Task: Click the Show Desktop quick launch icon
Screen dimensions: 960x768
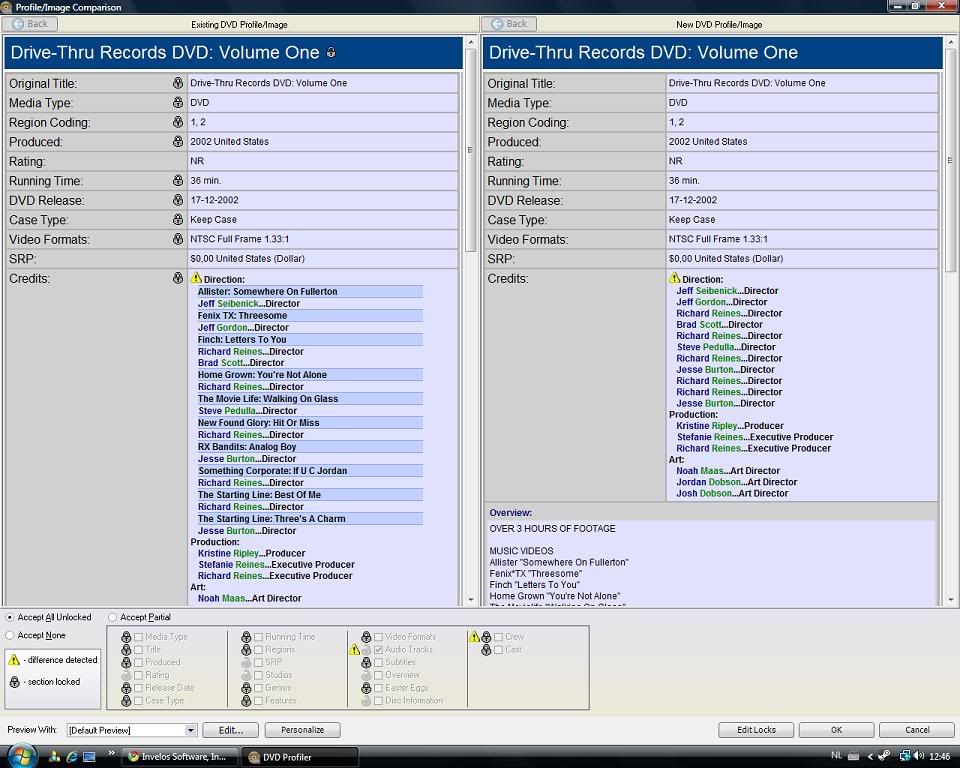Action: (89, 757)
